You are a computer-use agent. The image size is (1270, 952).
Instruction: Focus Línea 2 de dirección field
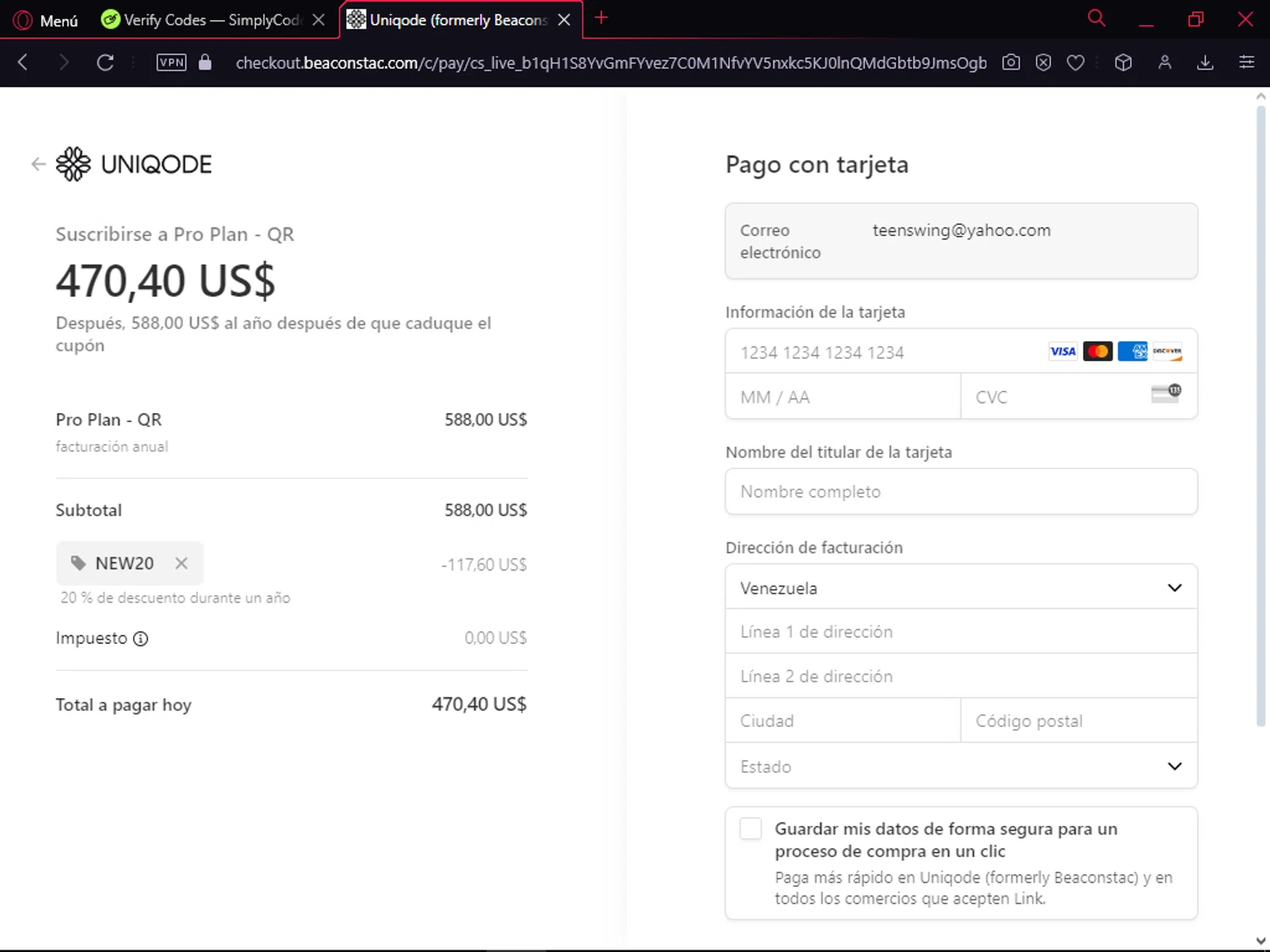[961, 676]
